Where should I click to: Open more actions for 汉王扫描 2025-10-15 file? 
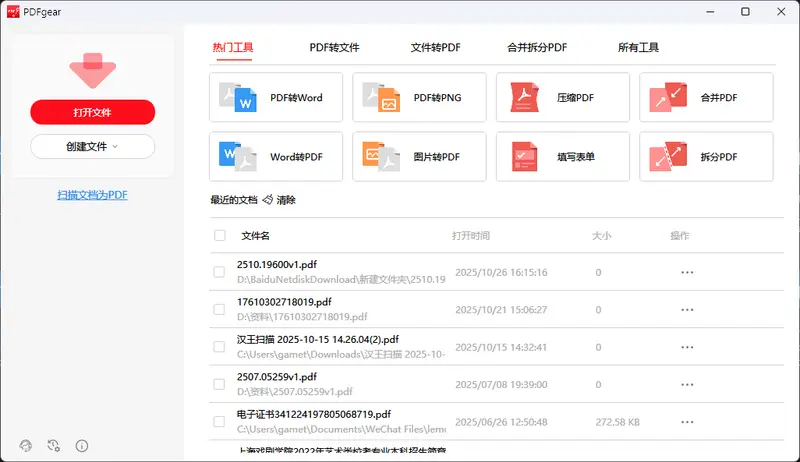(687, 347)
